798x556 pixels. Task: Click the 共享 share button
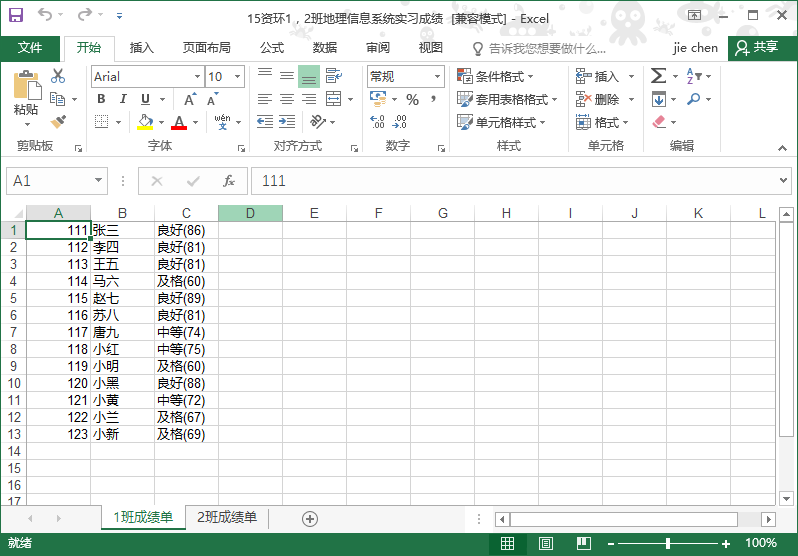pos(759,48)
